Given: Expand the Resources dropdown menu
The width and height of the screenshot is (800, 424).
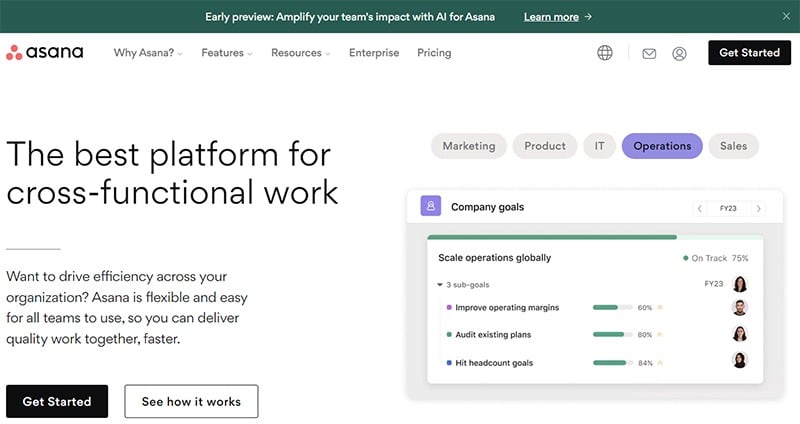Looking at the screenshot, I should click(x=301, y=53).
